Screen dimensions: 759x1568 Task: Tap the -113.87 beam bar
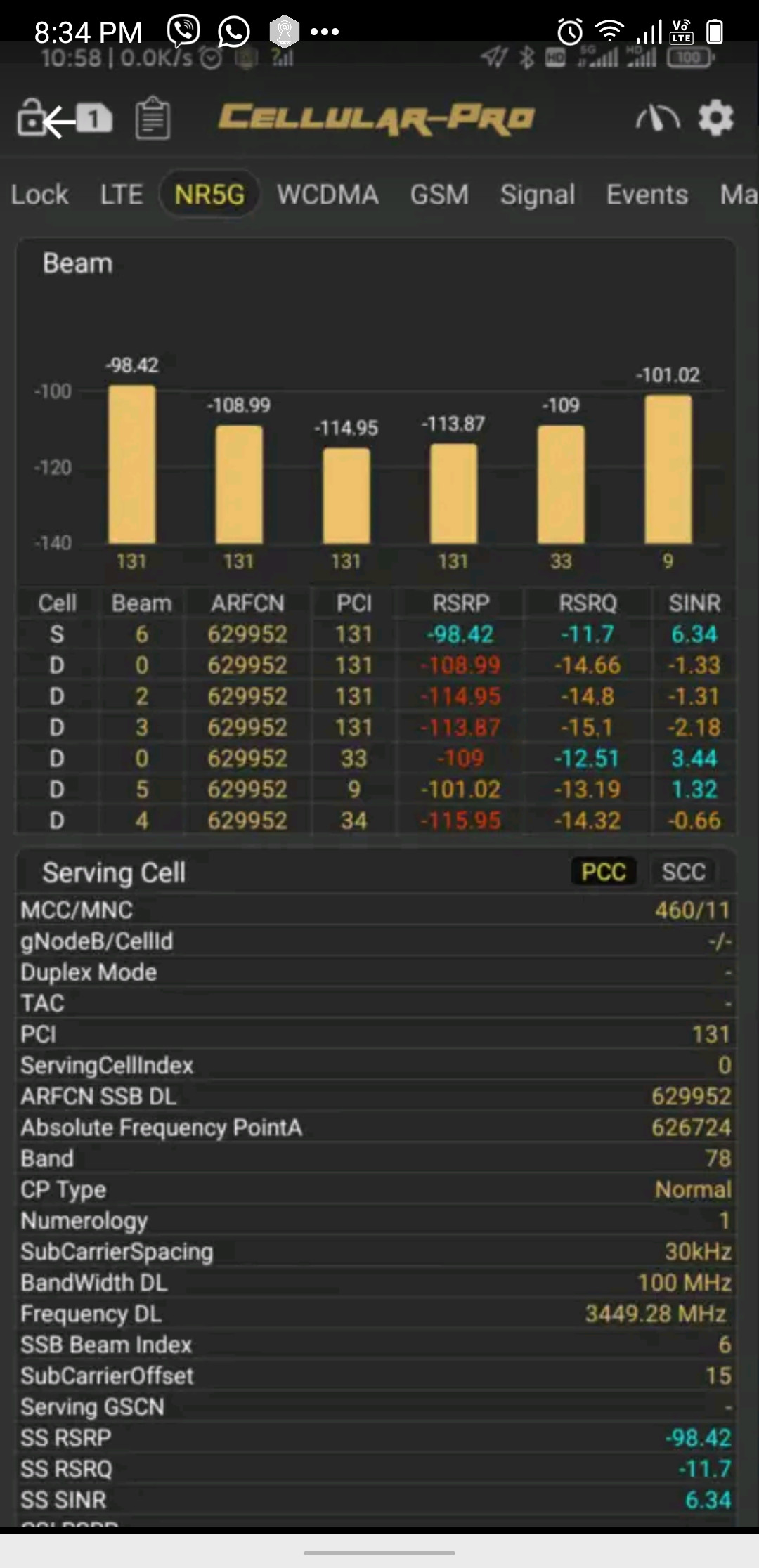click(x=453, y=494)
